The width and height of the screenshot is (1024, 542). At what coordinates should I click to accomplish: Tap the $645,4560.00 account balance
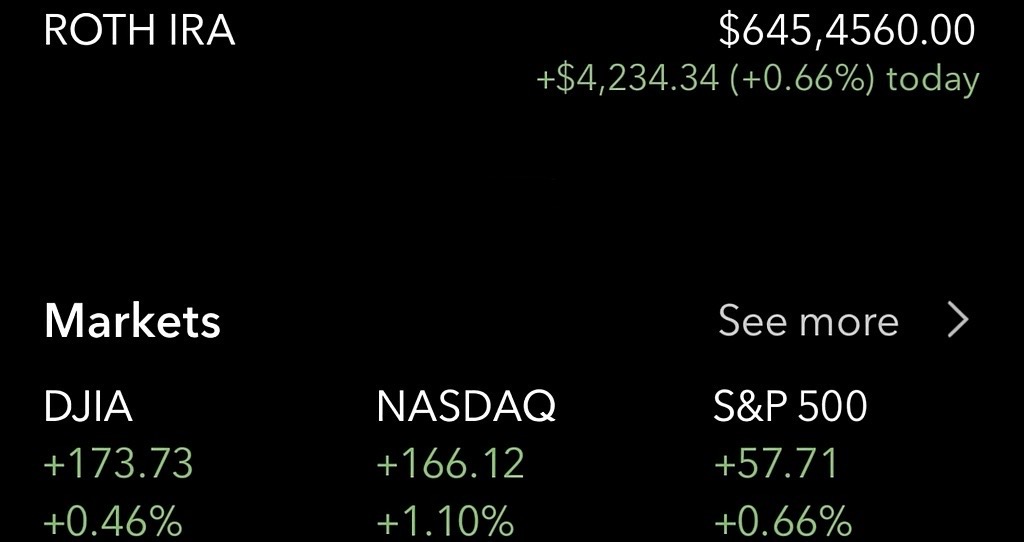(846, 30)
